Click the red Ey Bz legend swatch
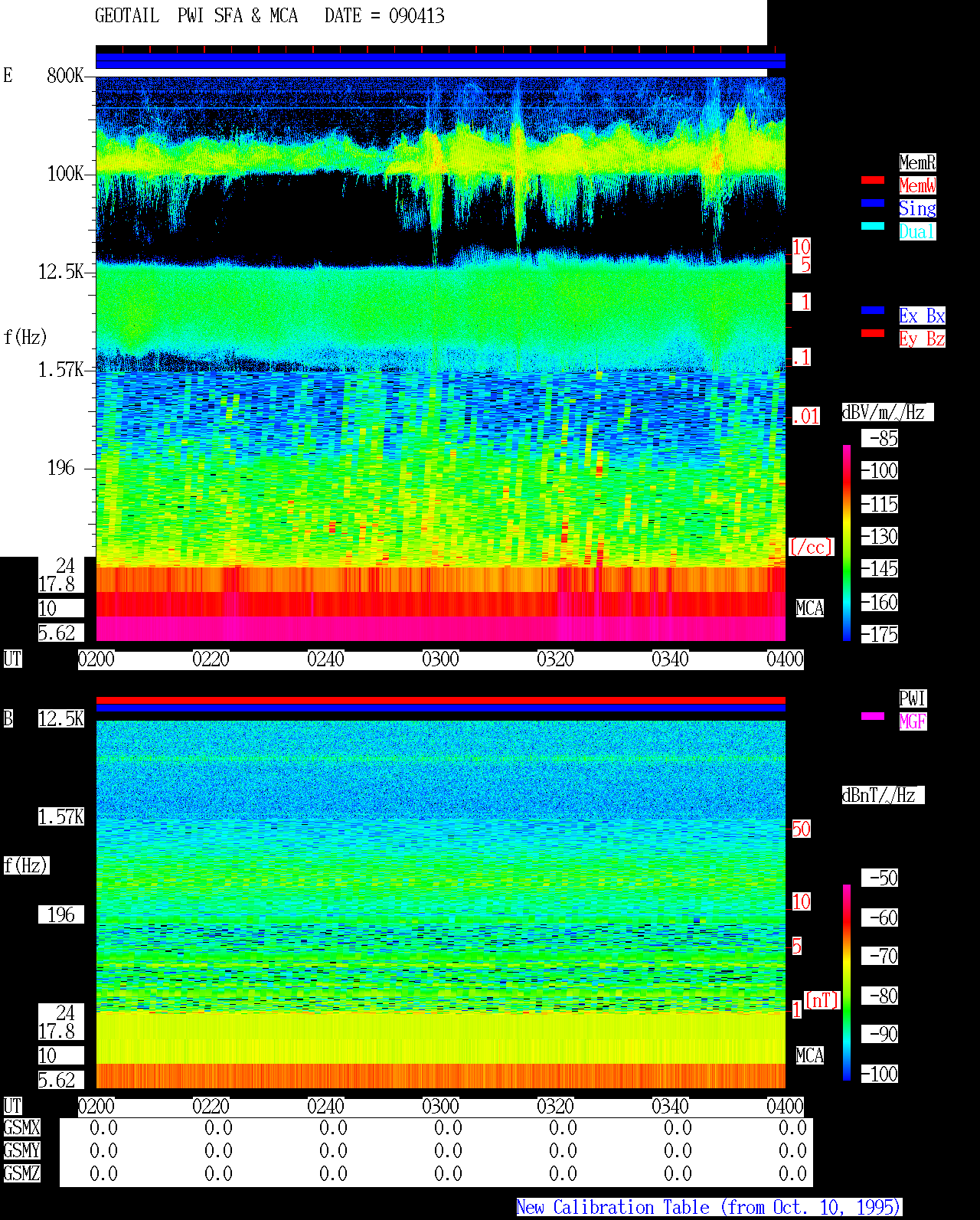The height and width of the screenshot is (1220, 980). (873, 333)
